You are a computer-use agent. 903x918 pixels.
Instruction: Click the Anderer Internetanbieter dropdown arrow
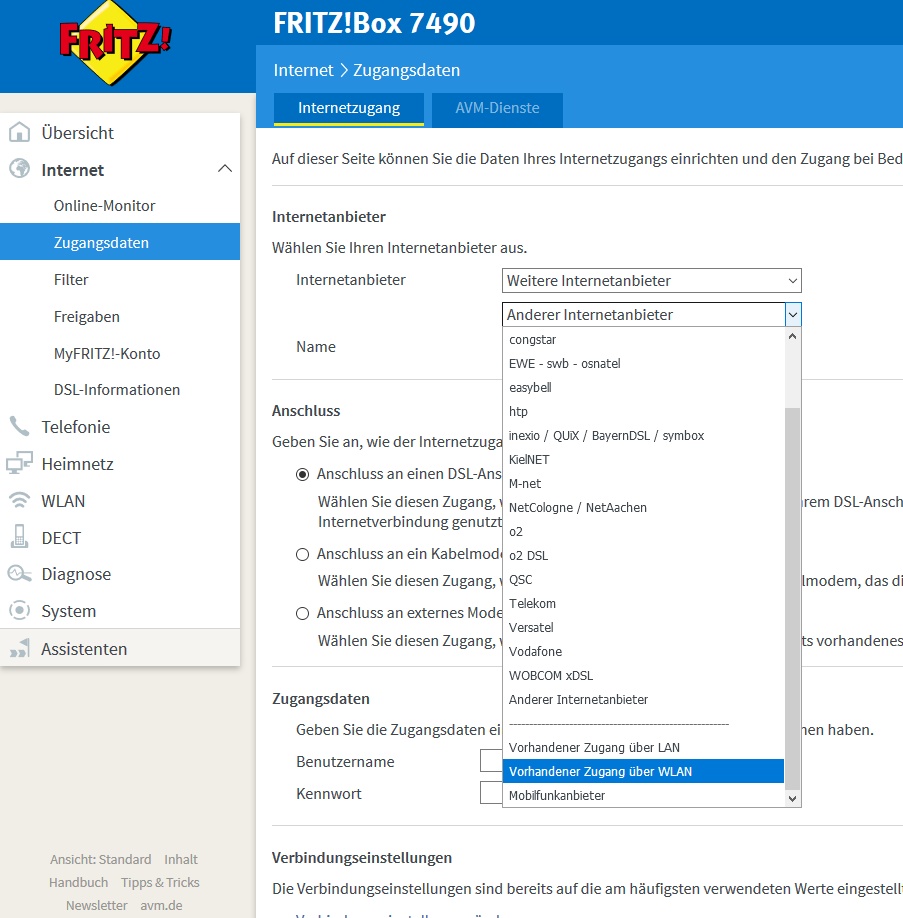(x=792, y=314)
